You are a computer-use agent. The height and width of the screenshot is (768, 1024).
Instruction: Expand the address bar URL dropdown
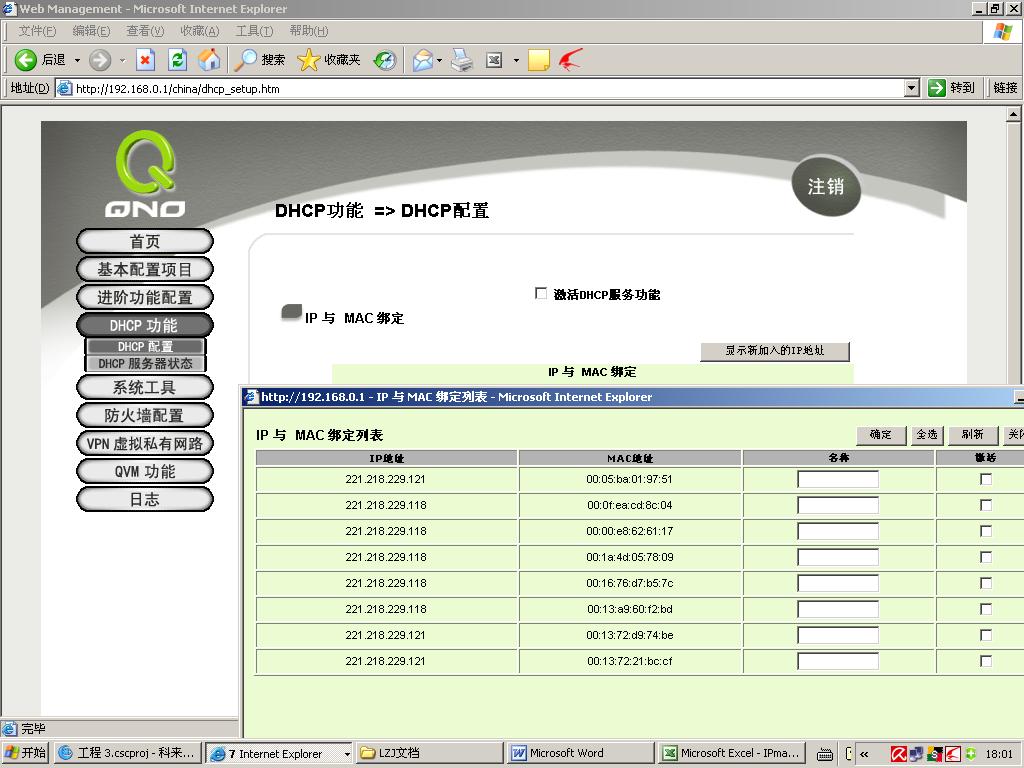pyautogui.click(x=911, y=88)
